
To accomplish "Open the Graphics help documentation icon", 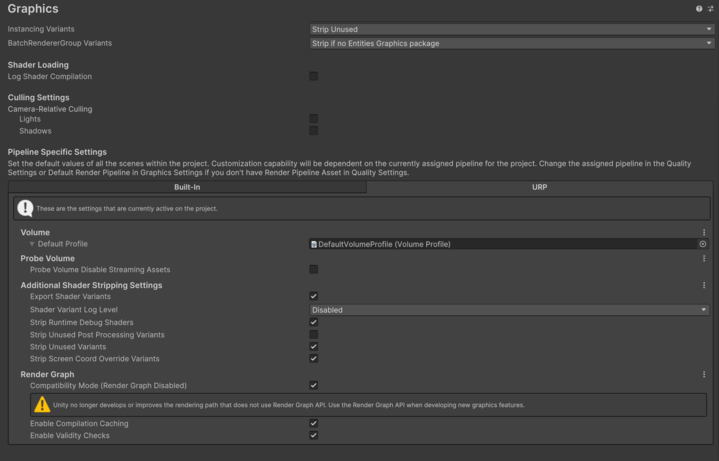I will tap(700, 9).
